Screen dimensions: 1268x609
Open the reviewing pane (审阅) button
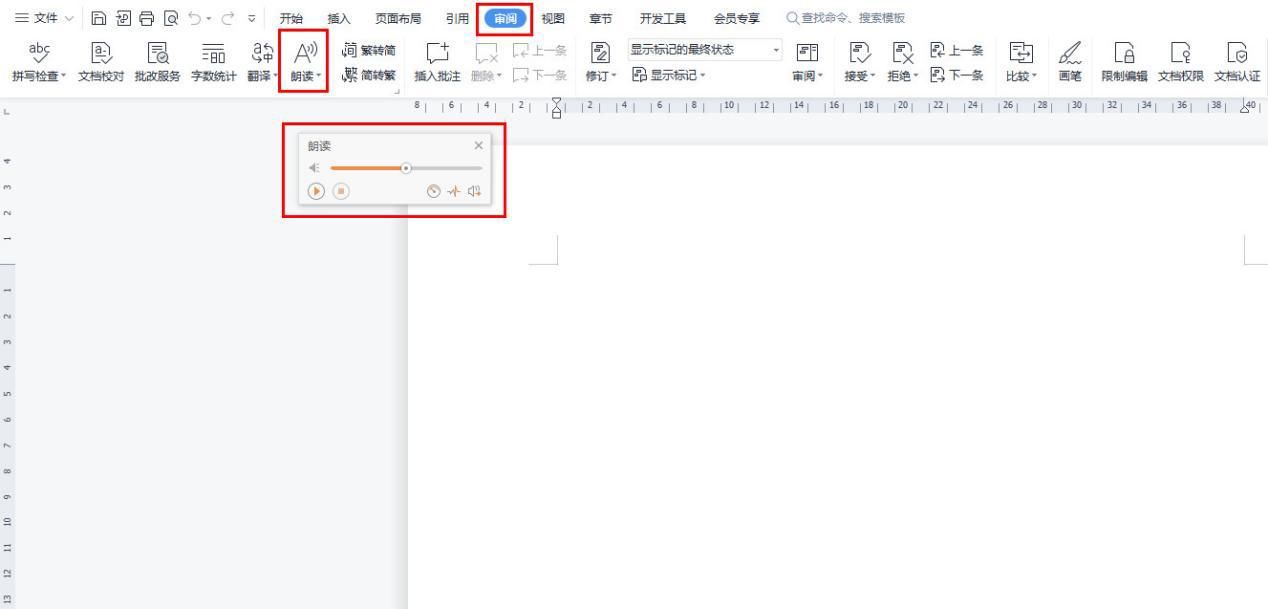tap(805, 62)
